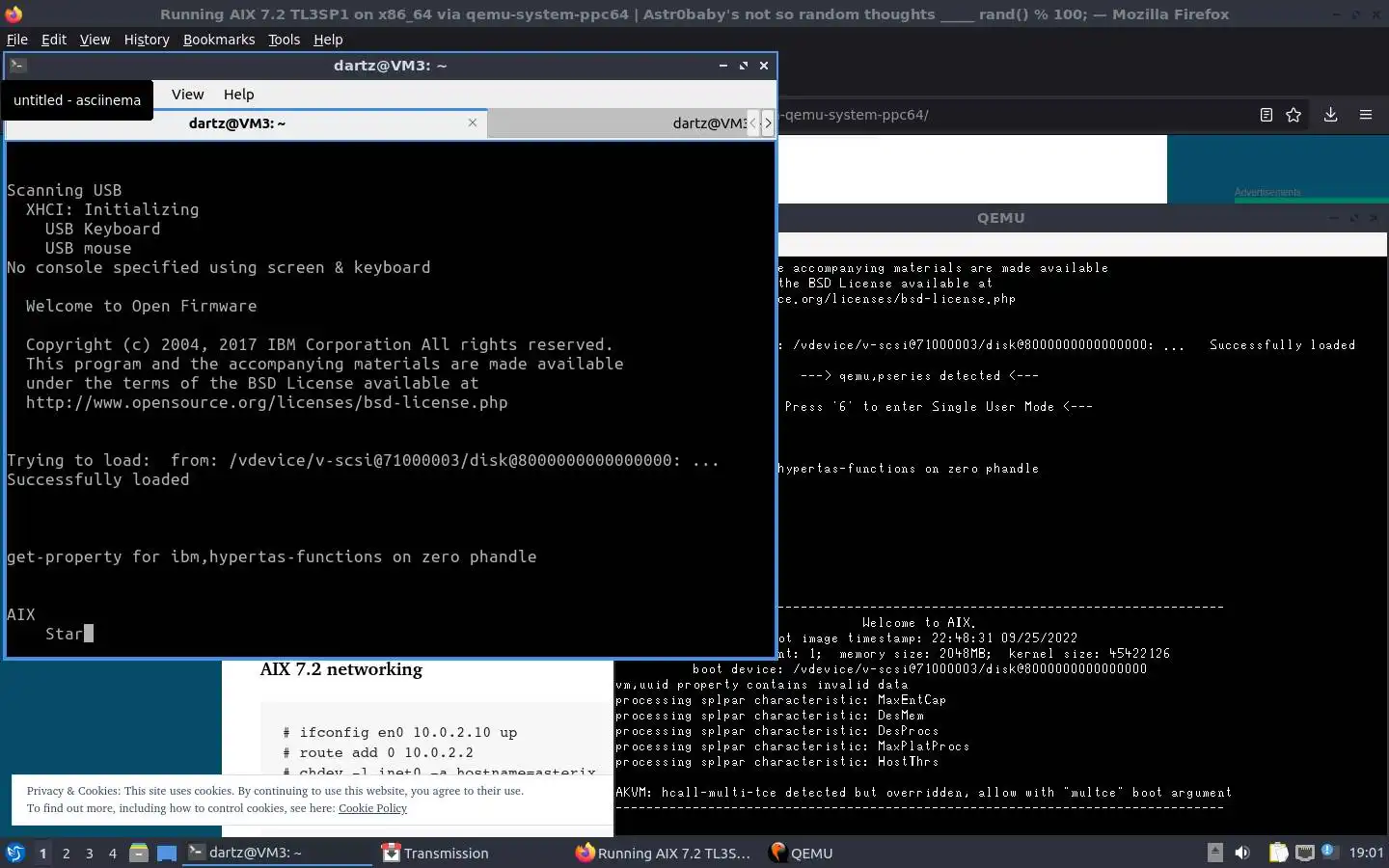This screenshot has height=868, width=1389.
Task: Click the 'route add 0 10.0.2.2' code line
Action: pyautogui.click(x=378, y=752)
